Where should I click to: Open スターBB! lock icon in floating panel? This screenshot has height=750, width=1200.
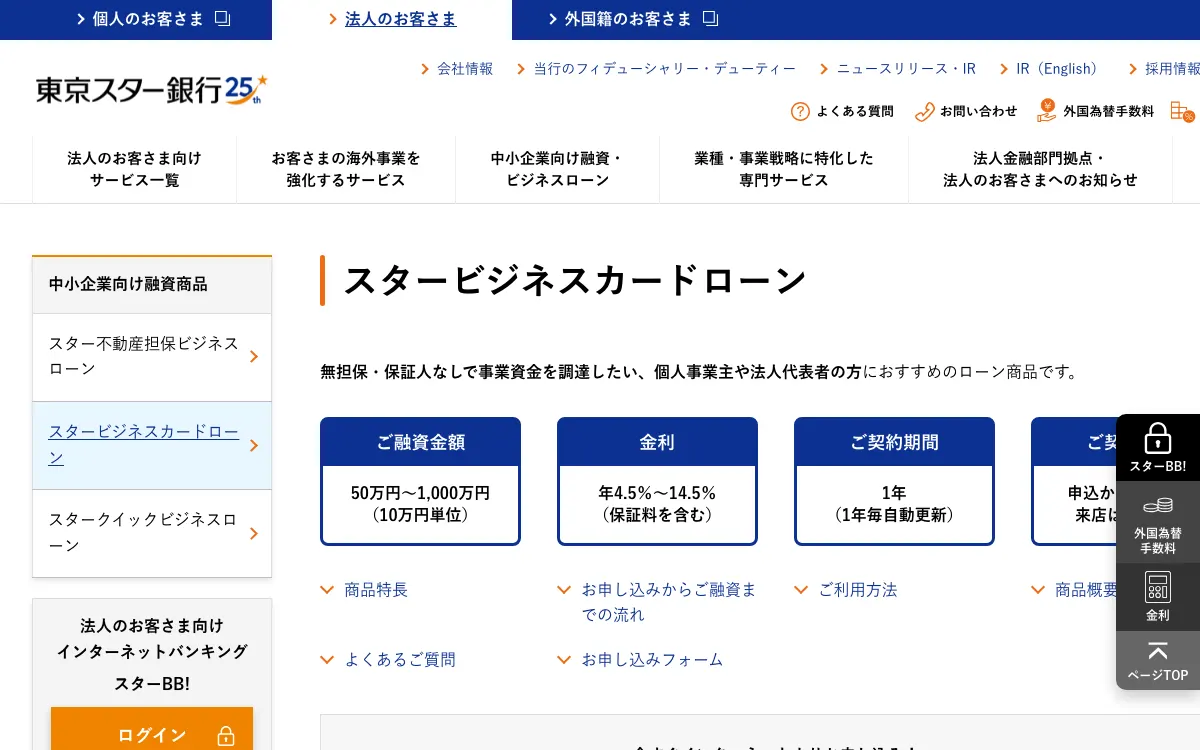1158,438
